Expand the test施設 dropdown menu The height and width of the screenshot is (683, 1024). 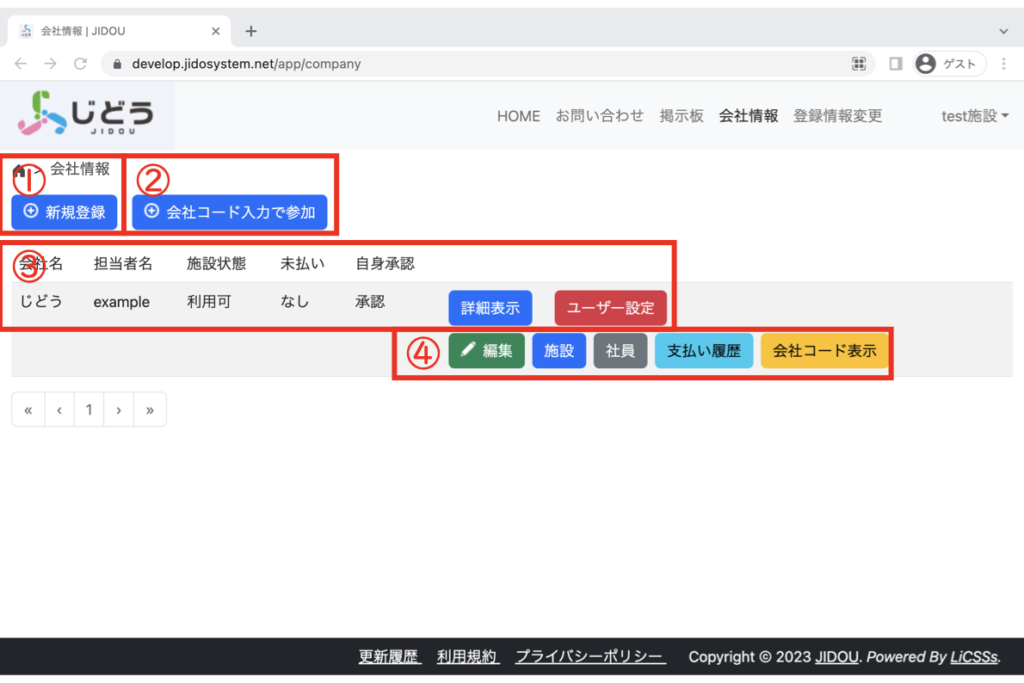pos(974,116)
